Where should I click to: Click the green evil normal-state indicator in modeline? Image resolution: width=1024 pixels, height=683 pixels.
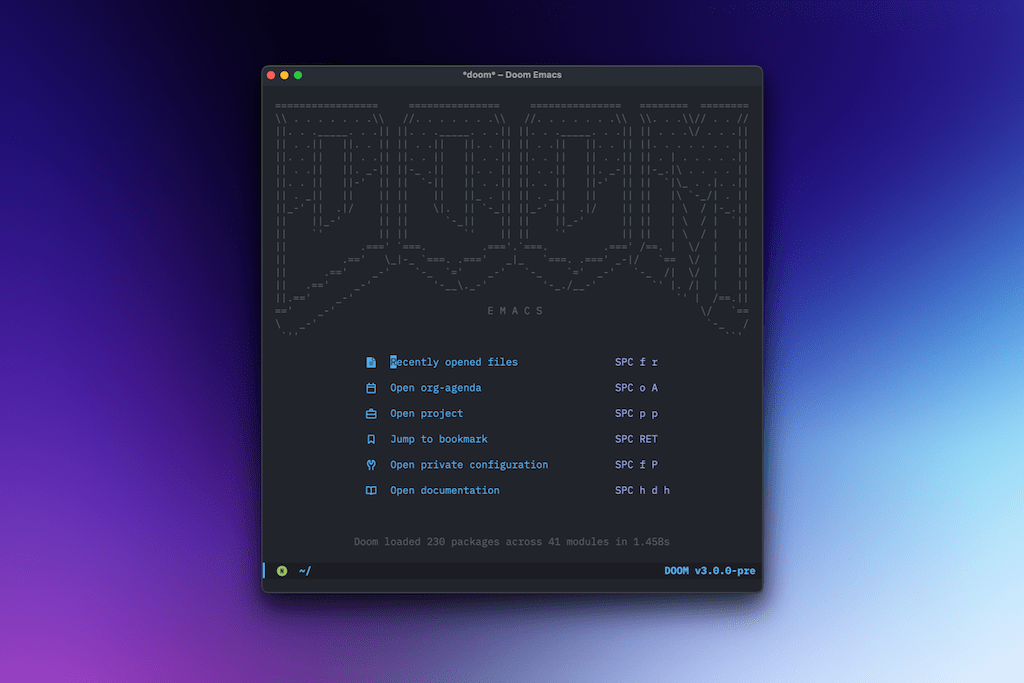click(282, 571)
